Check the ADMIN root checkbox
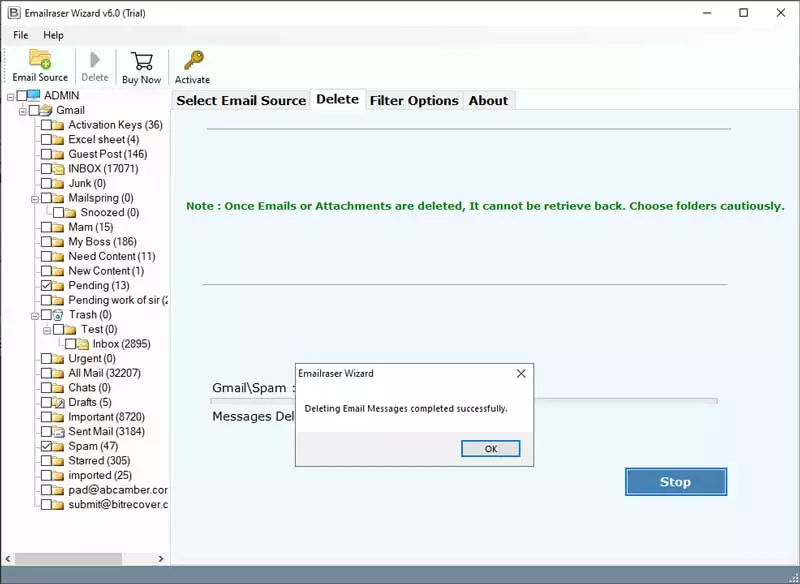Image resolution: width=800 pixels, height=584 pixels. point(21,95)
